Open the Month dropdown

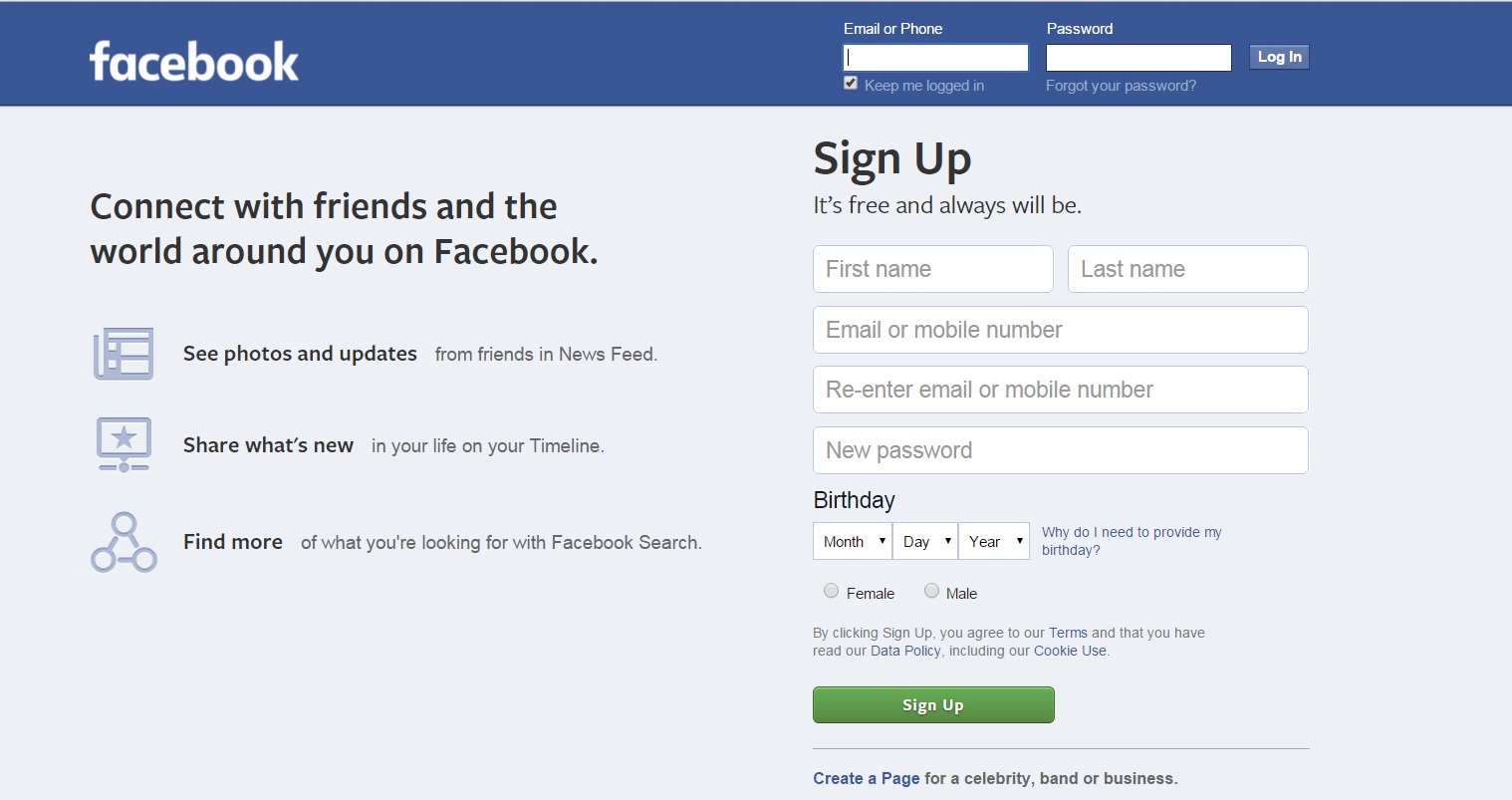coord(853,541)
